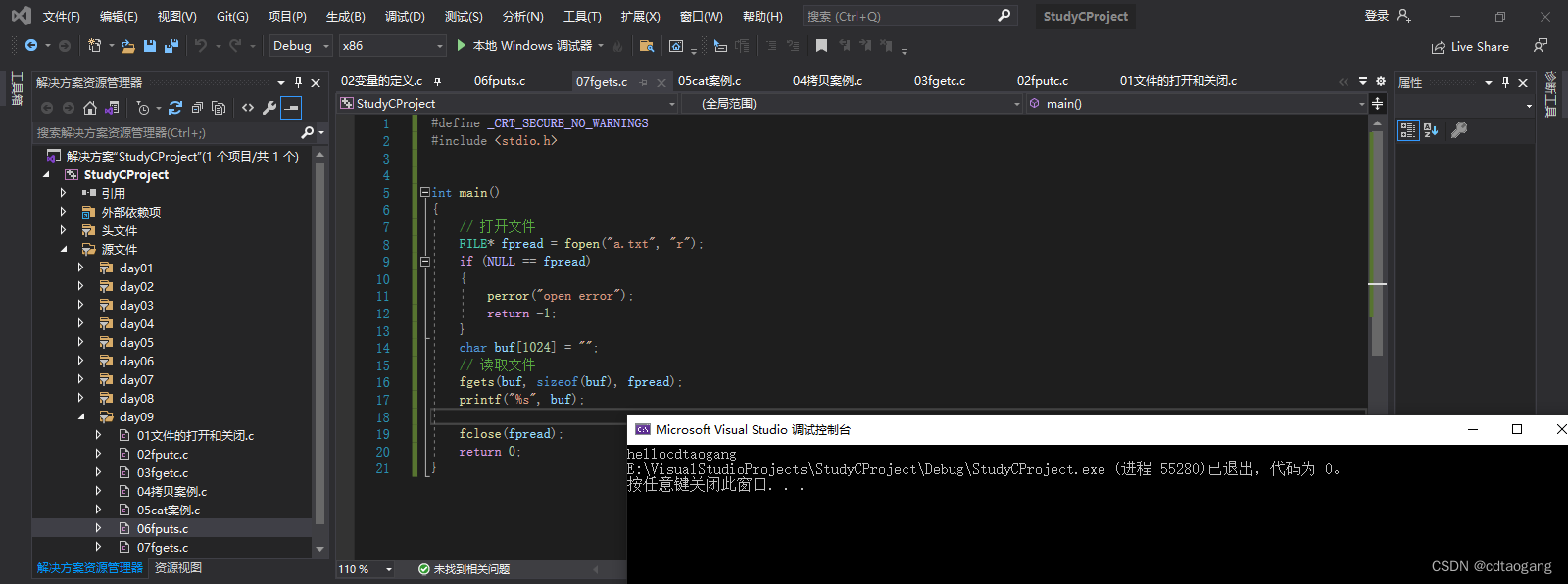1568x584 pixels.
Task: Open the 调试(D) menu
Action: click(x=405, y=17)
